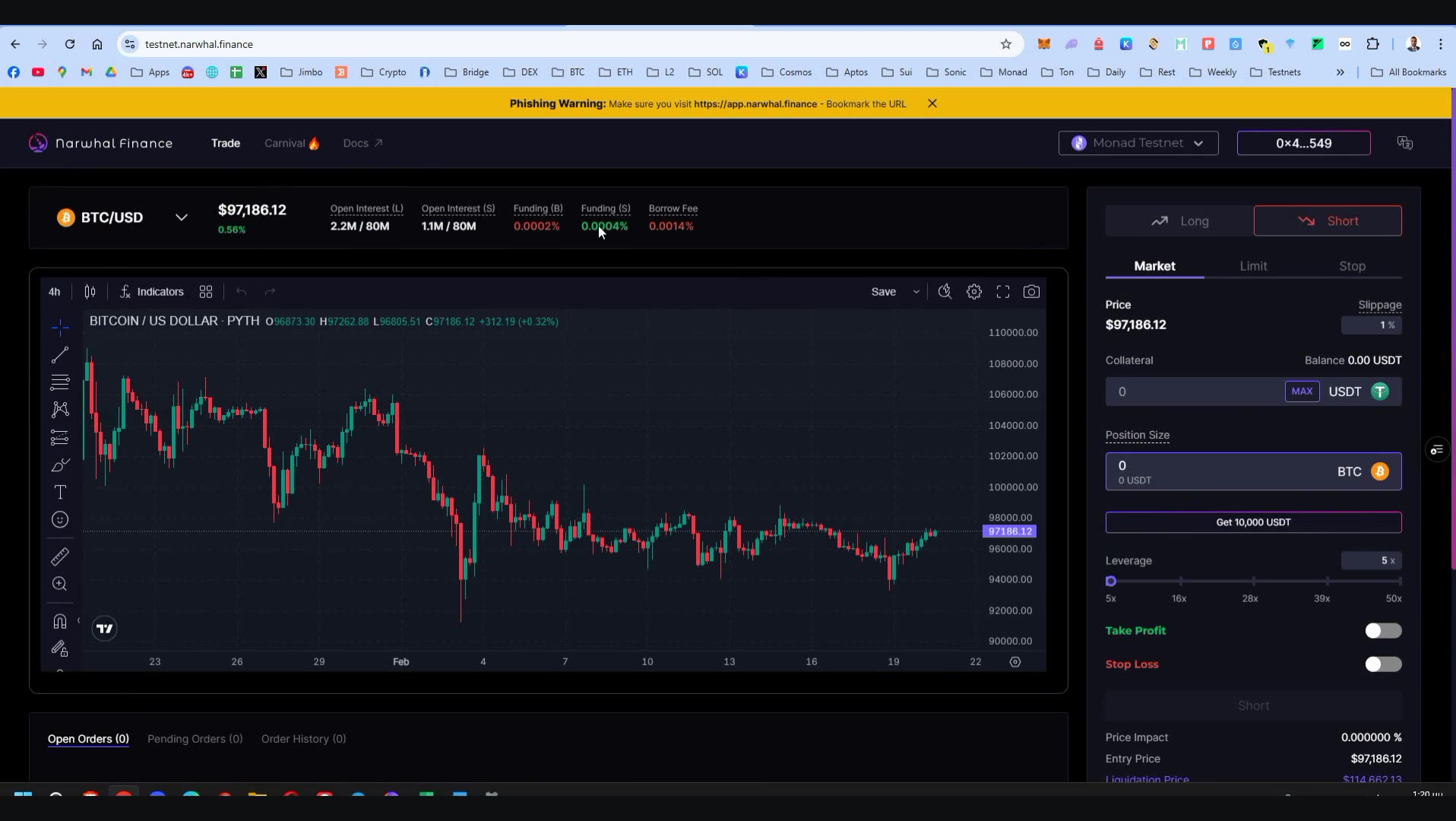Enable the Take Profit toggle

click(1382, 630)
